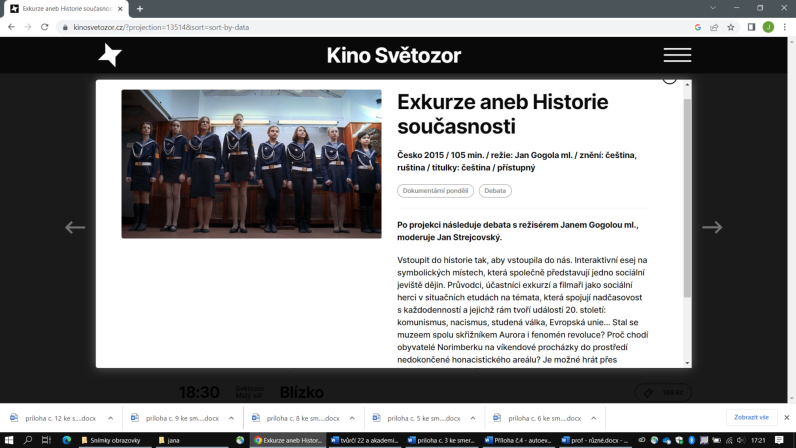Open Windows Task View
The height and width of the screenshot is (448, 796).
click(46, 440)
